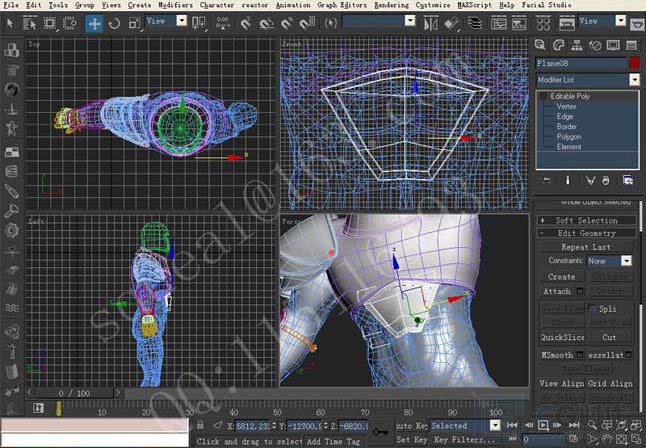Click the Attach settings box
Viewport: 646px width, 448px height.
click(x=580, y=291)
